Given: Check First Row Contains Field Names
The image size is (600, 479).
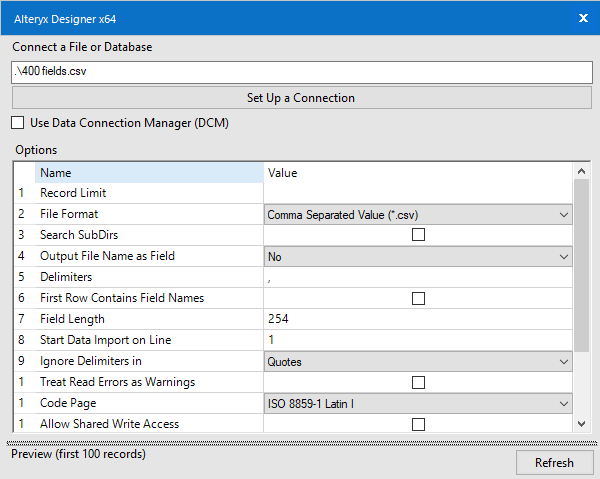Looking at the screenshot, I should [418, 298].
